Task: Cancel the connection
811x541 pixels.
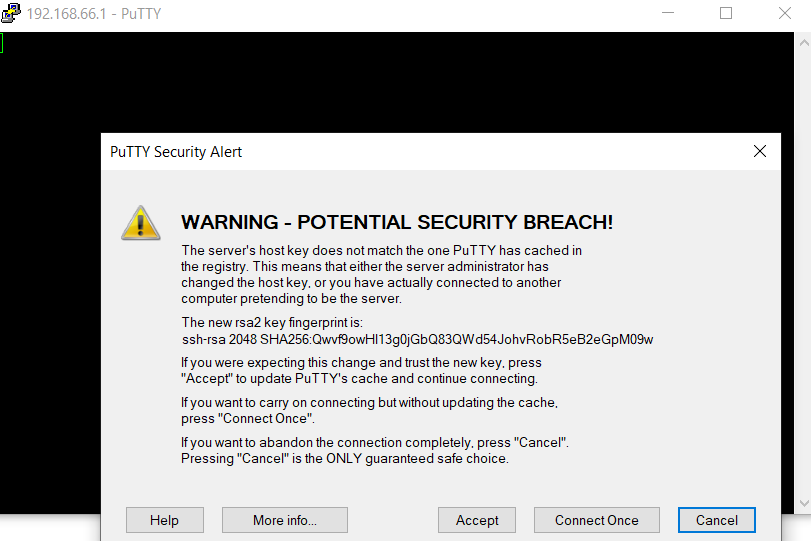Action: pyautogui.click(x=717, y=520)
